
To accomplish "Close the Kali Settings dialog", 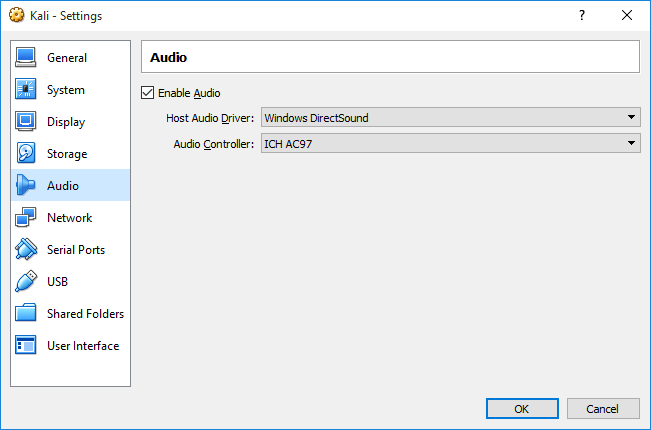I will click(627, 15).
